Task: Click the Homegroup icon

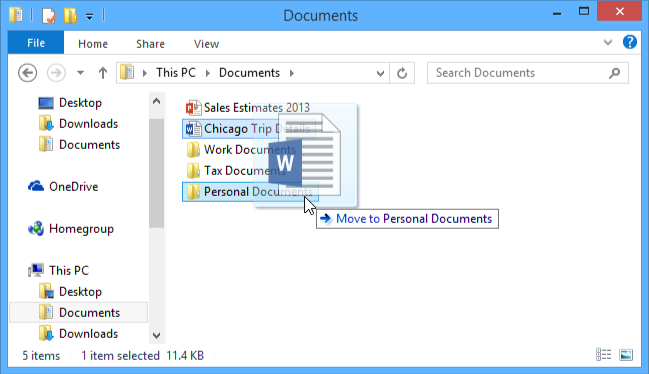Action: [36, 228]
